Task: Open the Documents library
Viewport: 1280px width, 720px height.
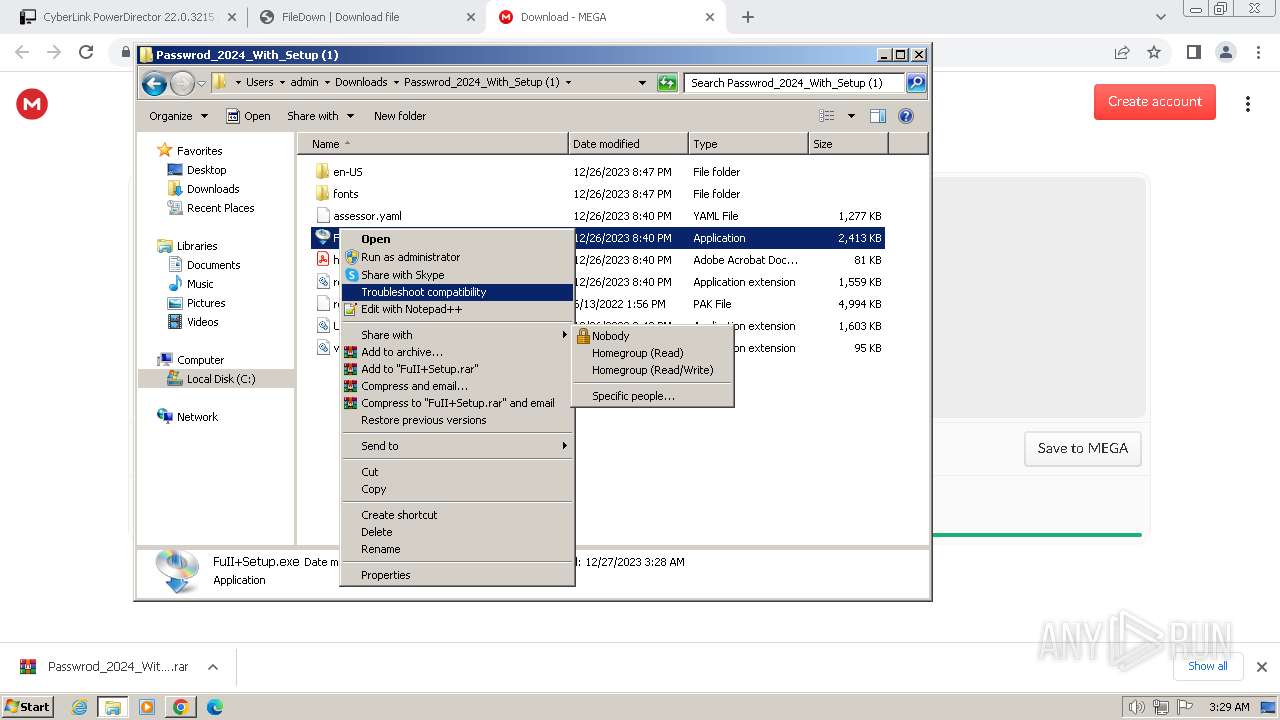Action: tap(213, 265)
